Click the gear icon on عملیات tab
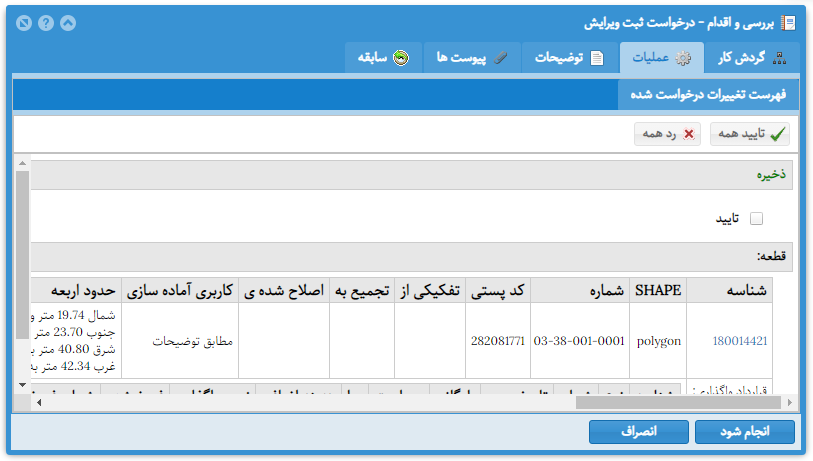 683,58
